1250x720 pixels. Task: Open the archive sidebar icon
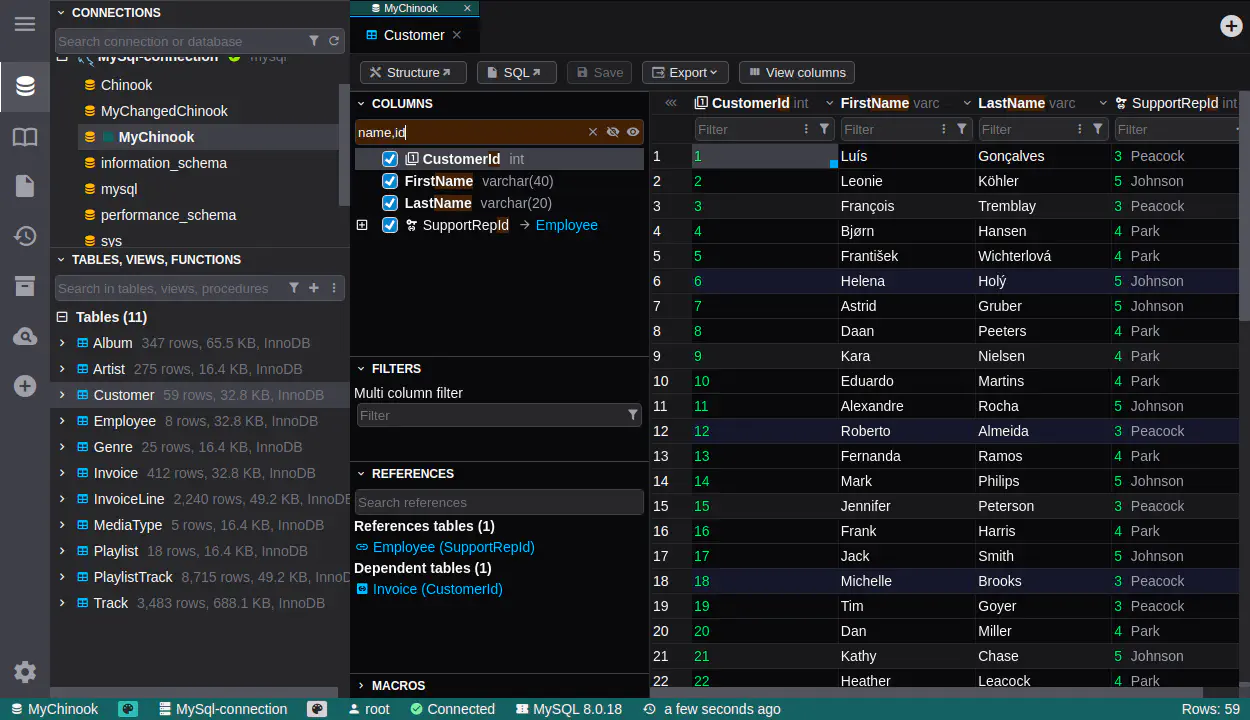[25, 287]
